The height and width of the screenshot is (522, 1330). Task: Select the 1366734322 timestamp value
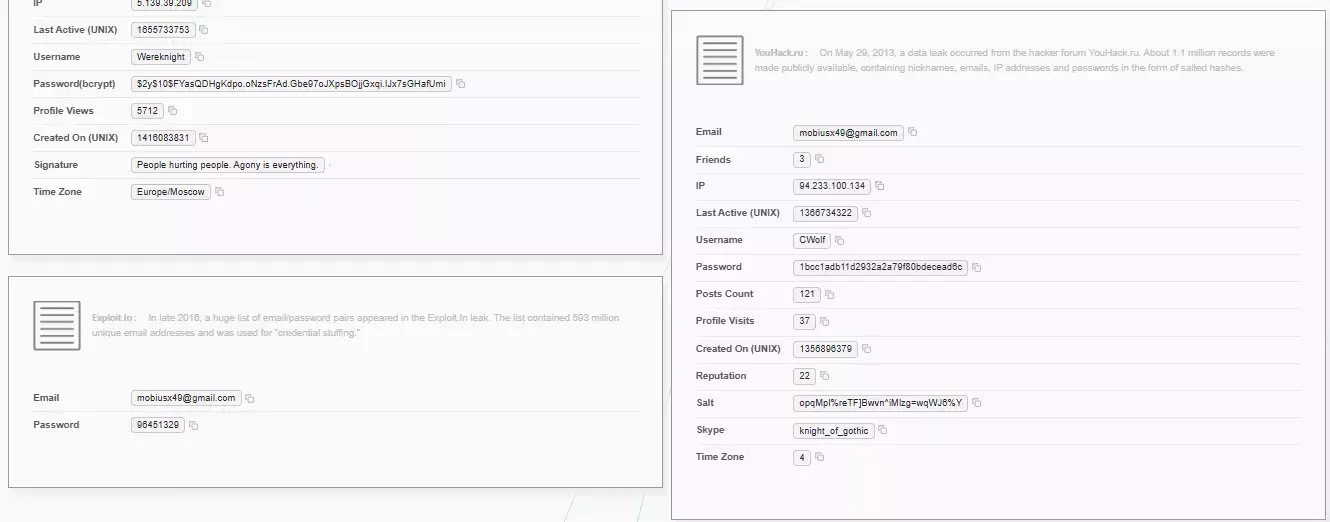826,213
